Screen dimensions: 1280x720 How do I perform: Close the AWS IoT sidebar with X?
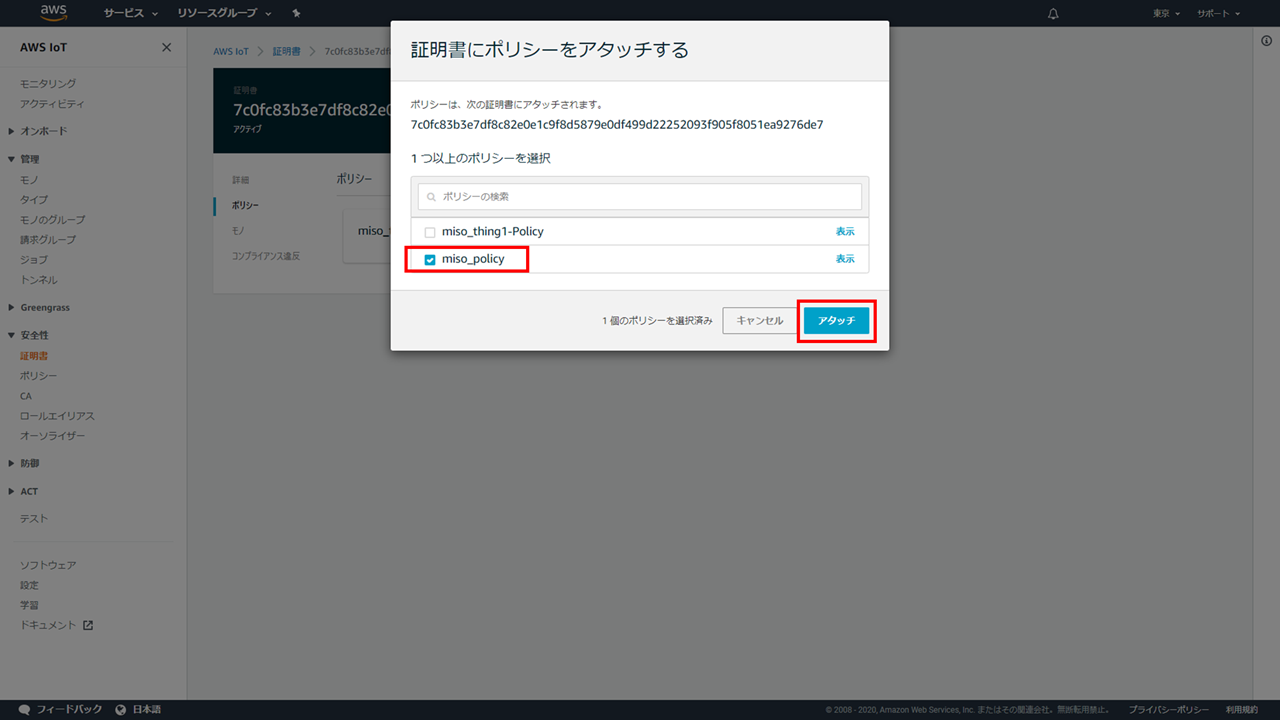pos(166,48)
